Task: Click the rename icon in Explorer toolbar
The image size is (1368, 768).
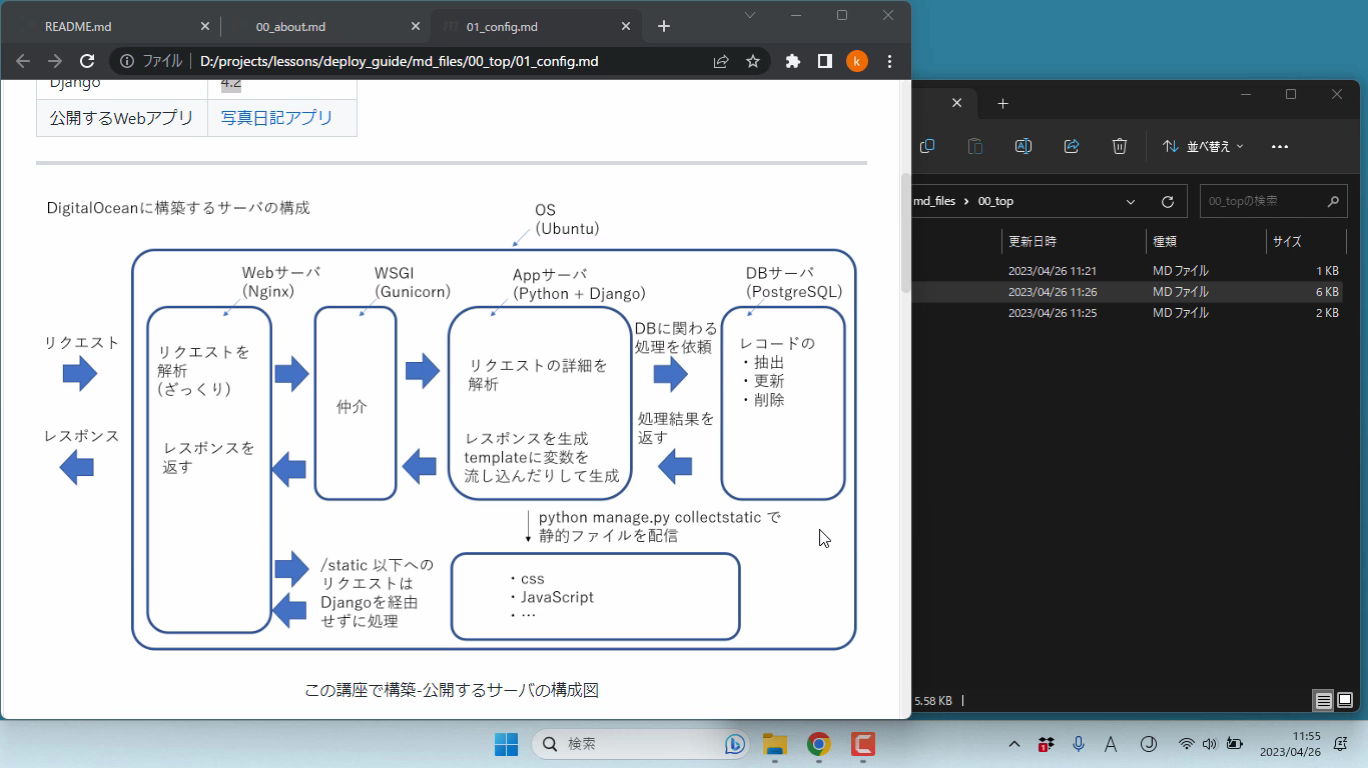Action: [1023, 146]
